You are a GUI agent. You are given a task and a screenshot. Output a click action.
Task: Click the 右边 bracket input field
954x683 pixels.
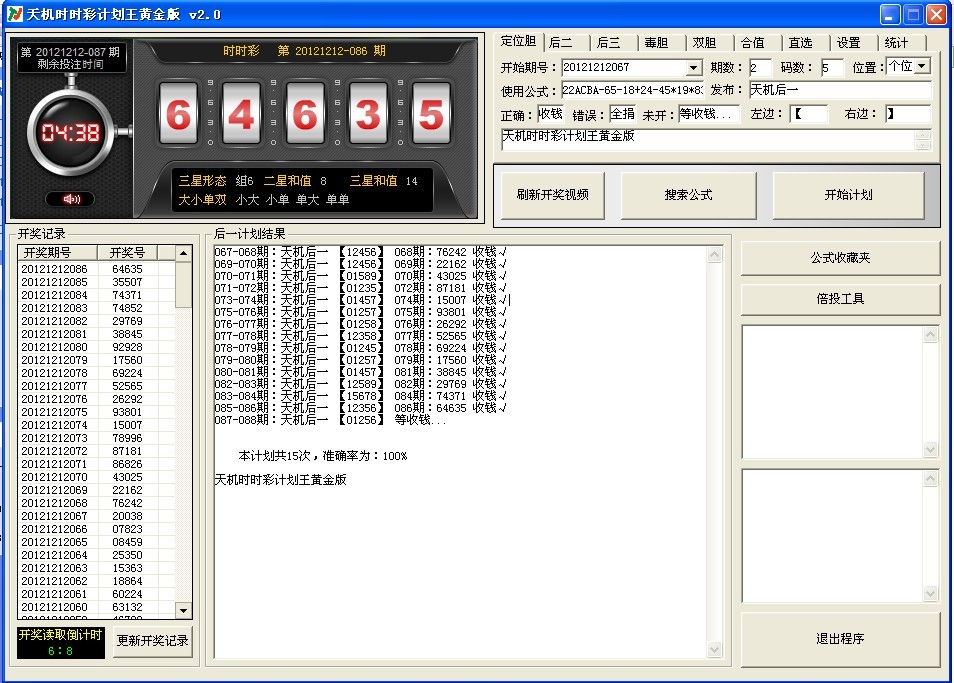coord(908,114)
